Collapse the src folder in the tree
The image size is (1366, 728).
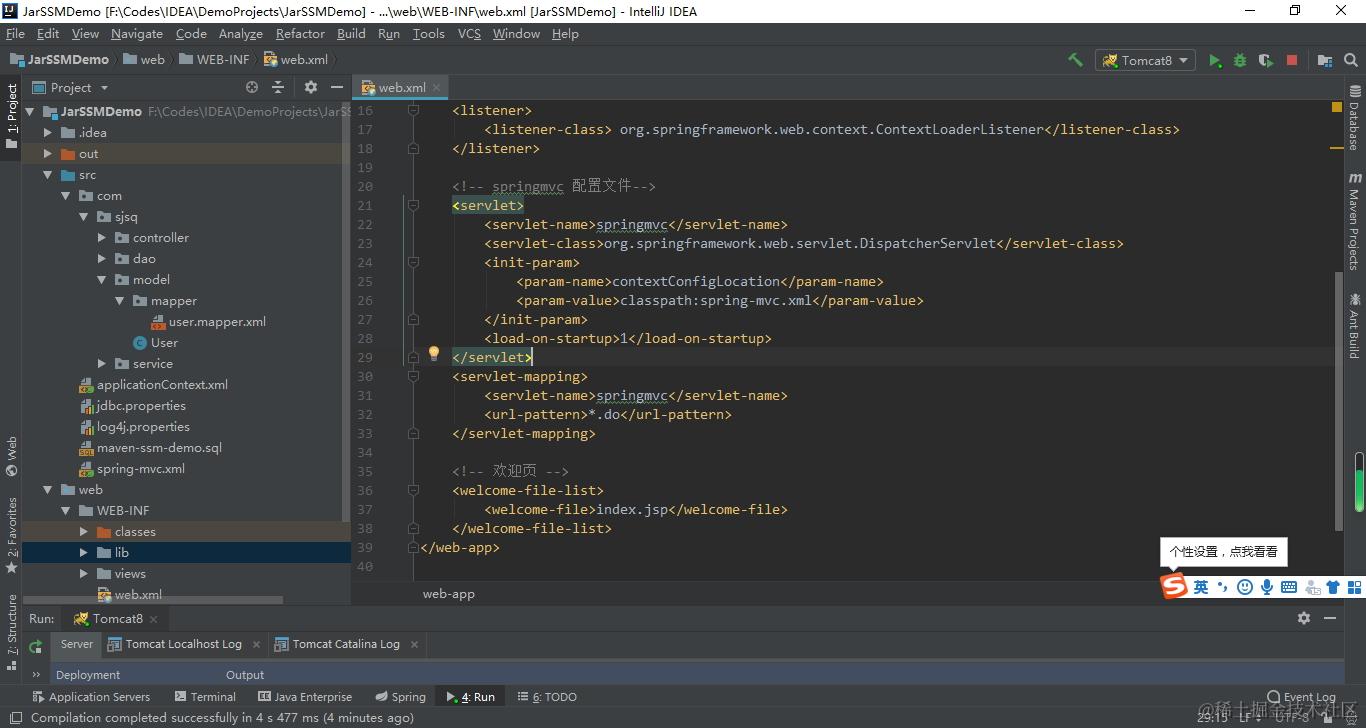pyautogui.click(x=47, y=175)
